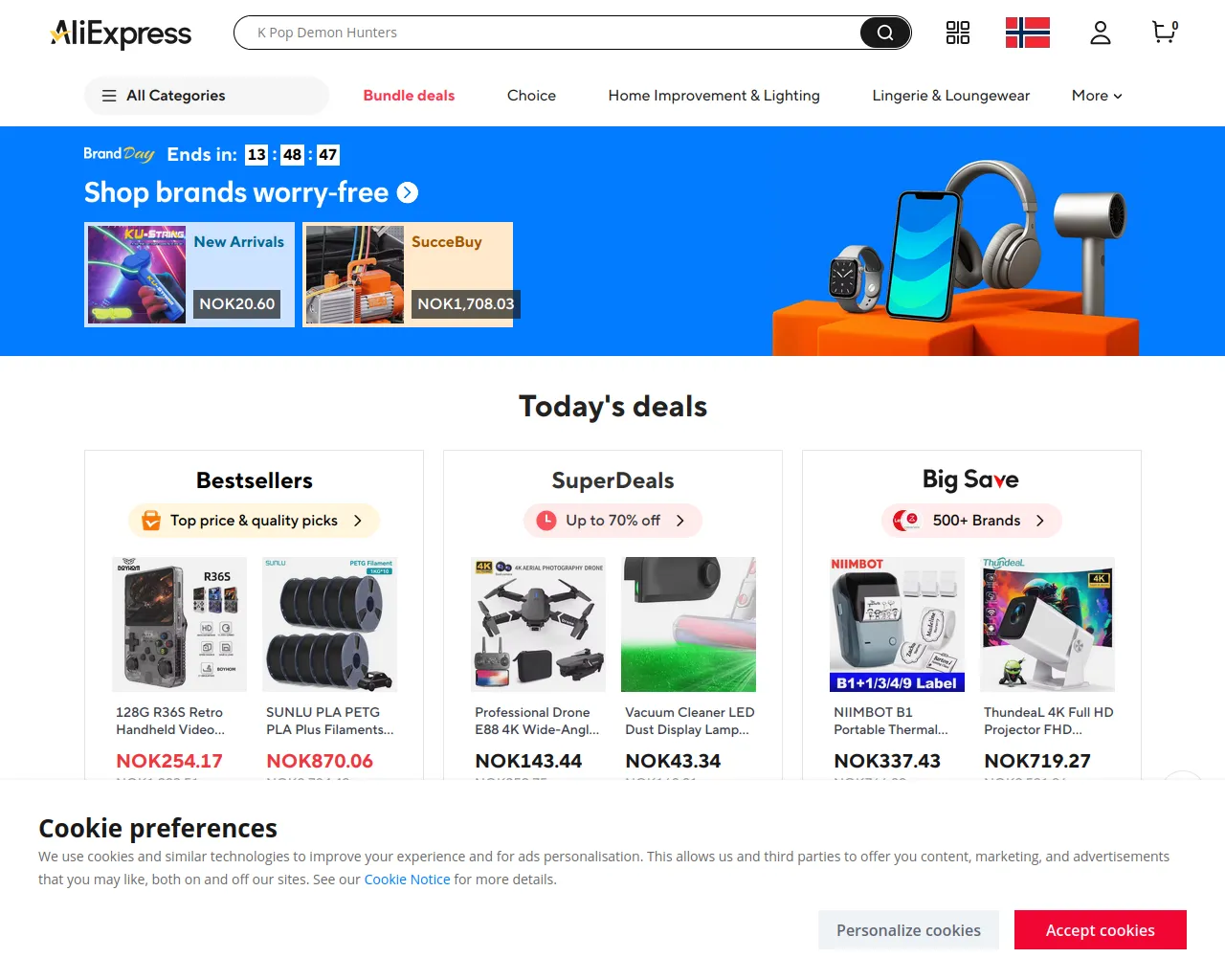Open the QR code app download icon
The image size is (1225, 980).
(x=957, y=33)
